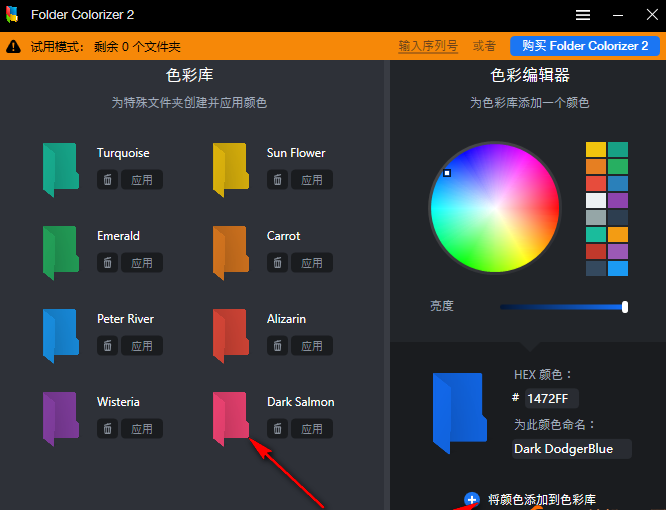The image size is (666, 510).
Task: Pick the gray swatch in palette
Action: point(596,217)
